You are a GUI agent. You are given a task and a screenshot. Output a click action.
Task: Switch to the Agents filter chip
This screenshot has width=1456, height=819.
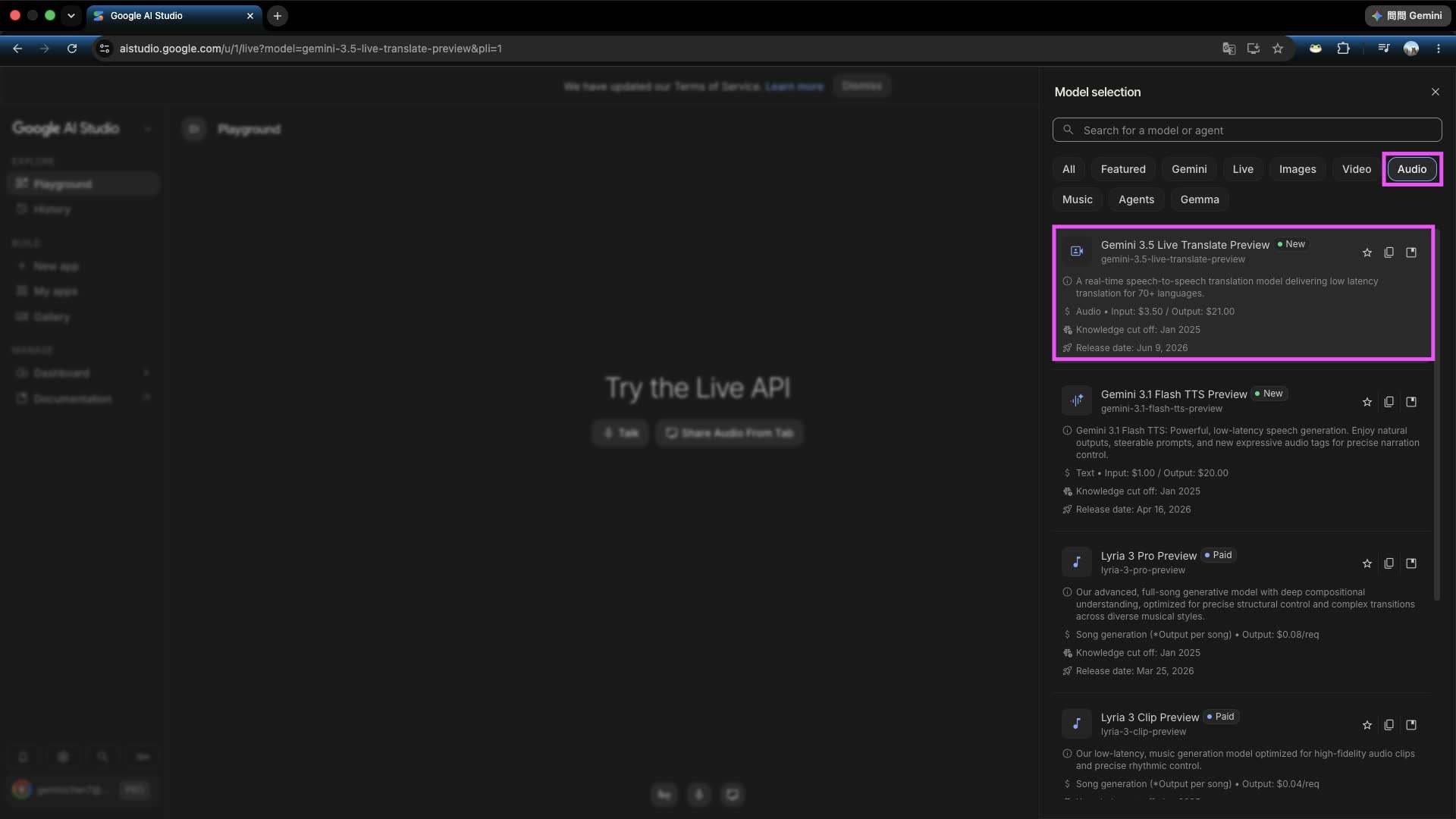(x=1136, y=199)
